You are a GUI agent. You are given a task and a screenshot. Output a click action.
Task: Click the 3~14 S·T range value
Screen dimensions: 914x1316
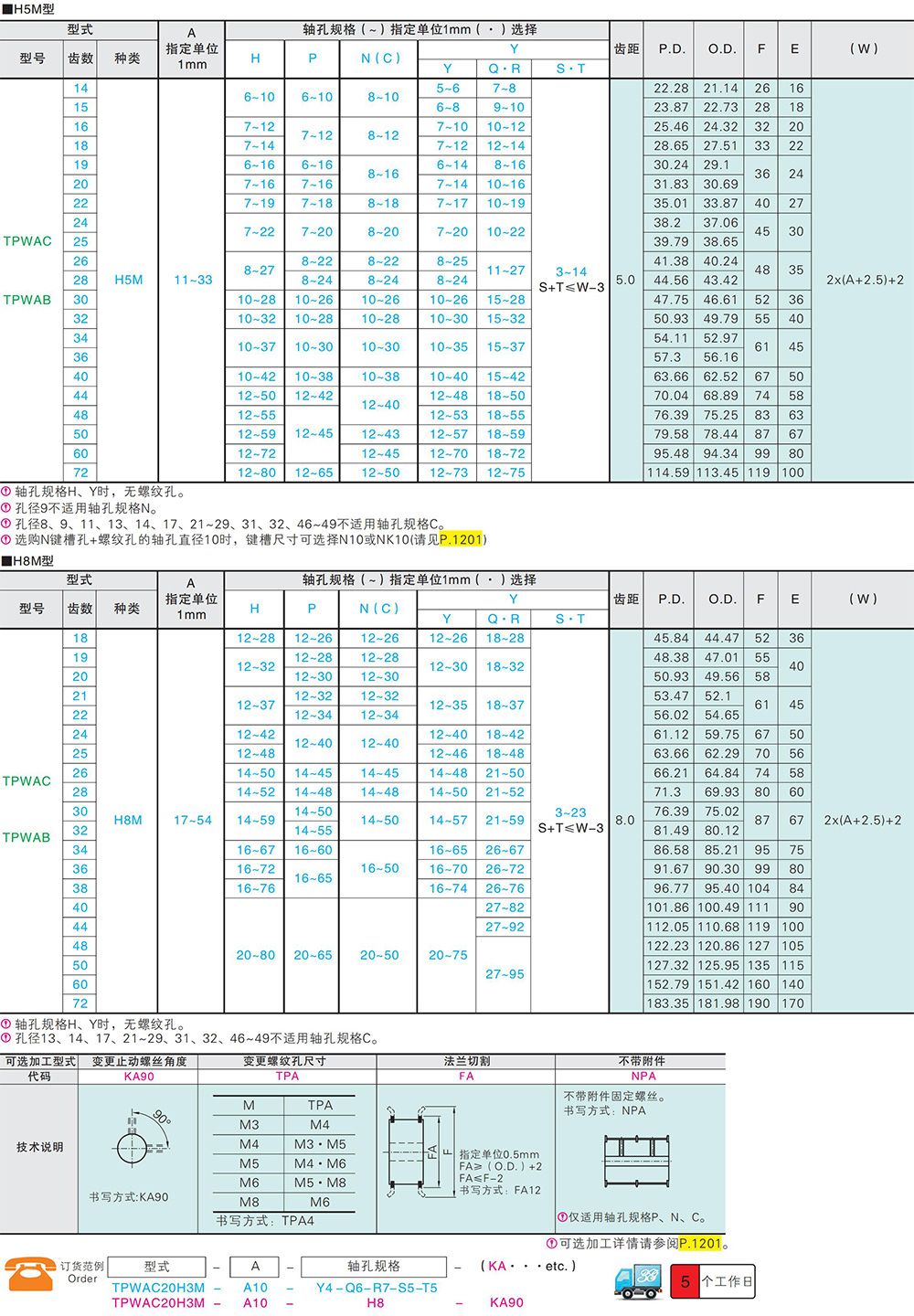click(571, 271)
